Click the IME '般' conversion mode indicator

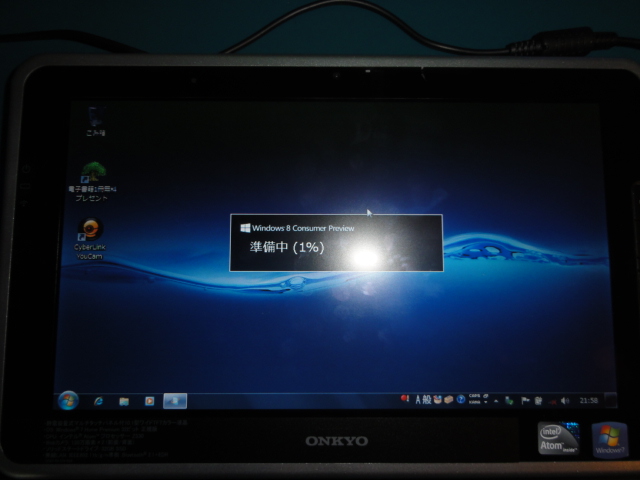427,399
